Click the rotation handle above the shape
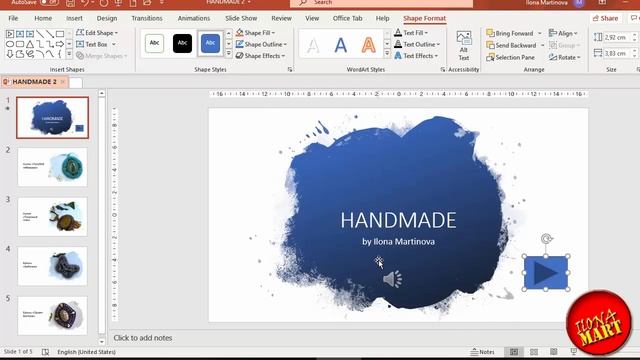Image resolution: width=640 pixels, height=360 pixels. (x=546, y=238)
